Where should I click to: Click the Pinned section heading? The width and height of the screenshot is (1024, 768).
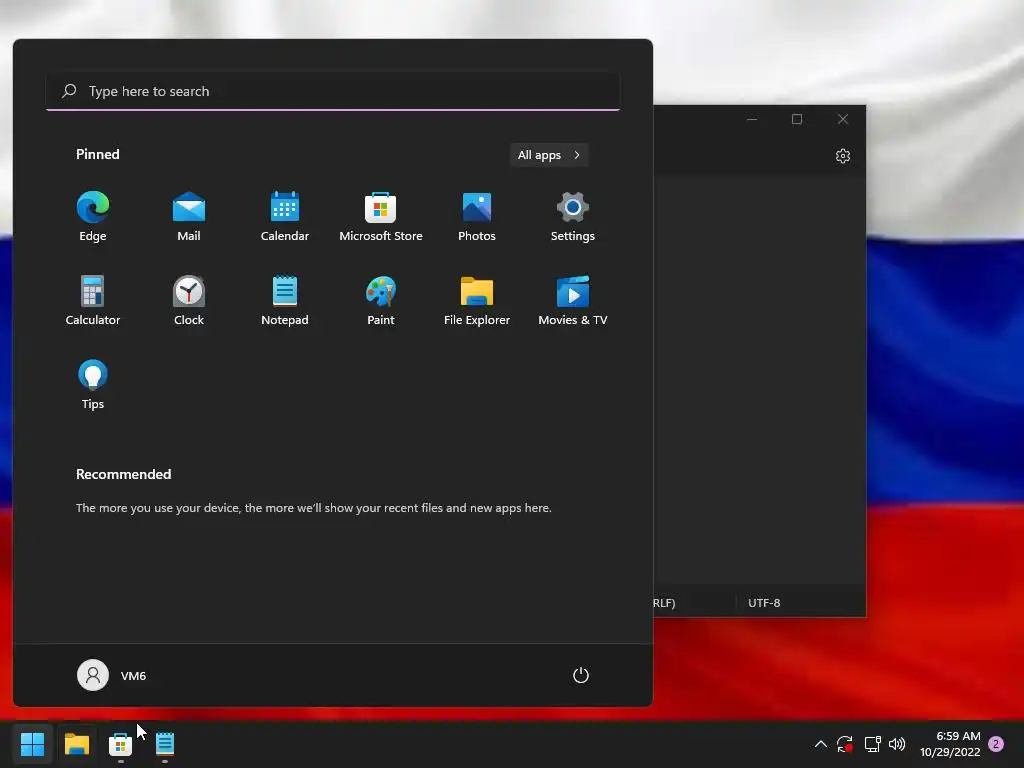click(x=98, y=154)
